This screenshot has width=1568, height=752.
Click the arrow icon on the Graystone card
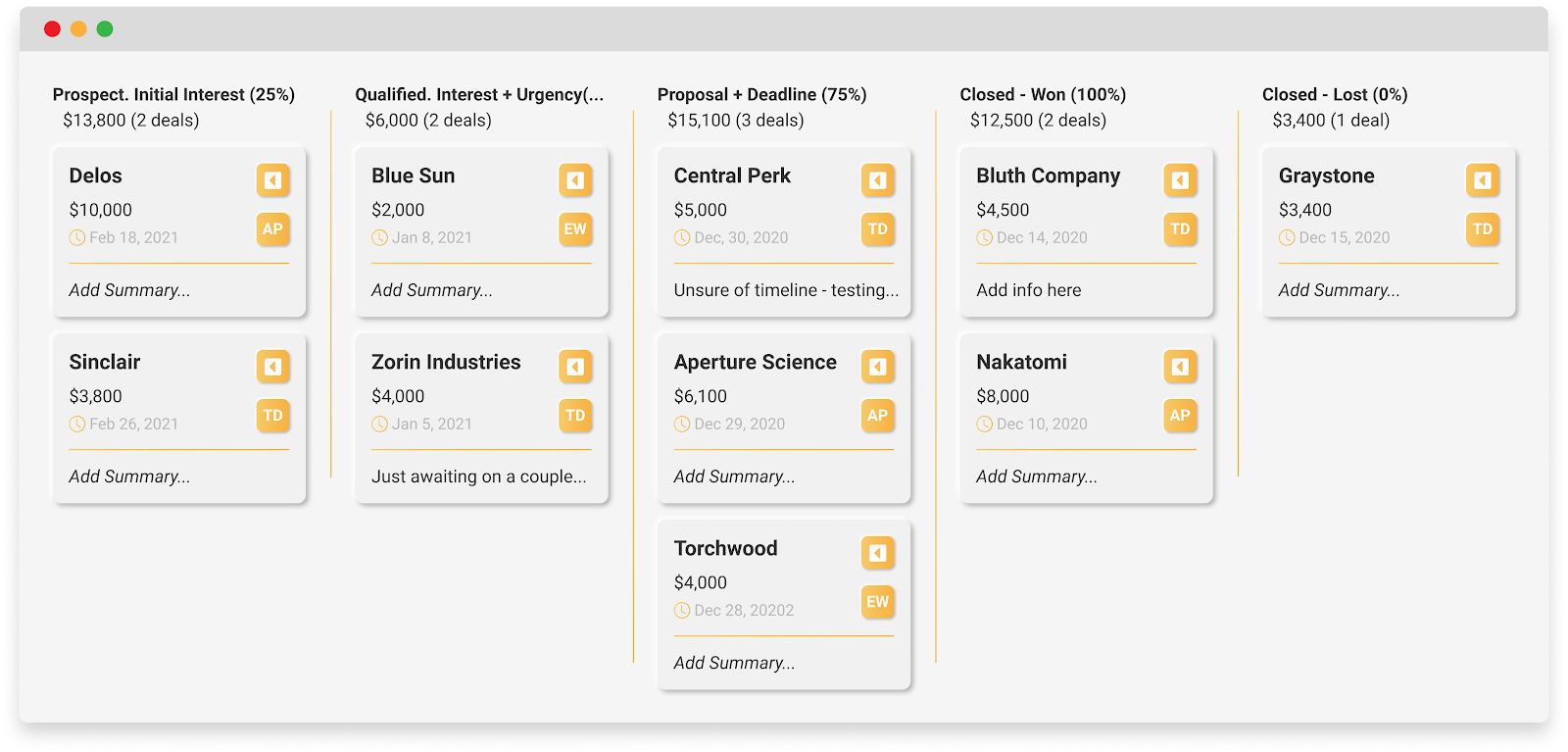[1483, 180]
